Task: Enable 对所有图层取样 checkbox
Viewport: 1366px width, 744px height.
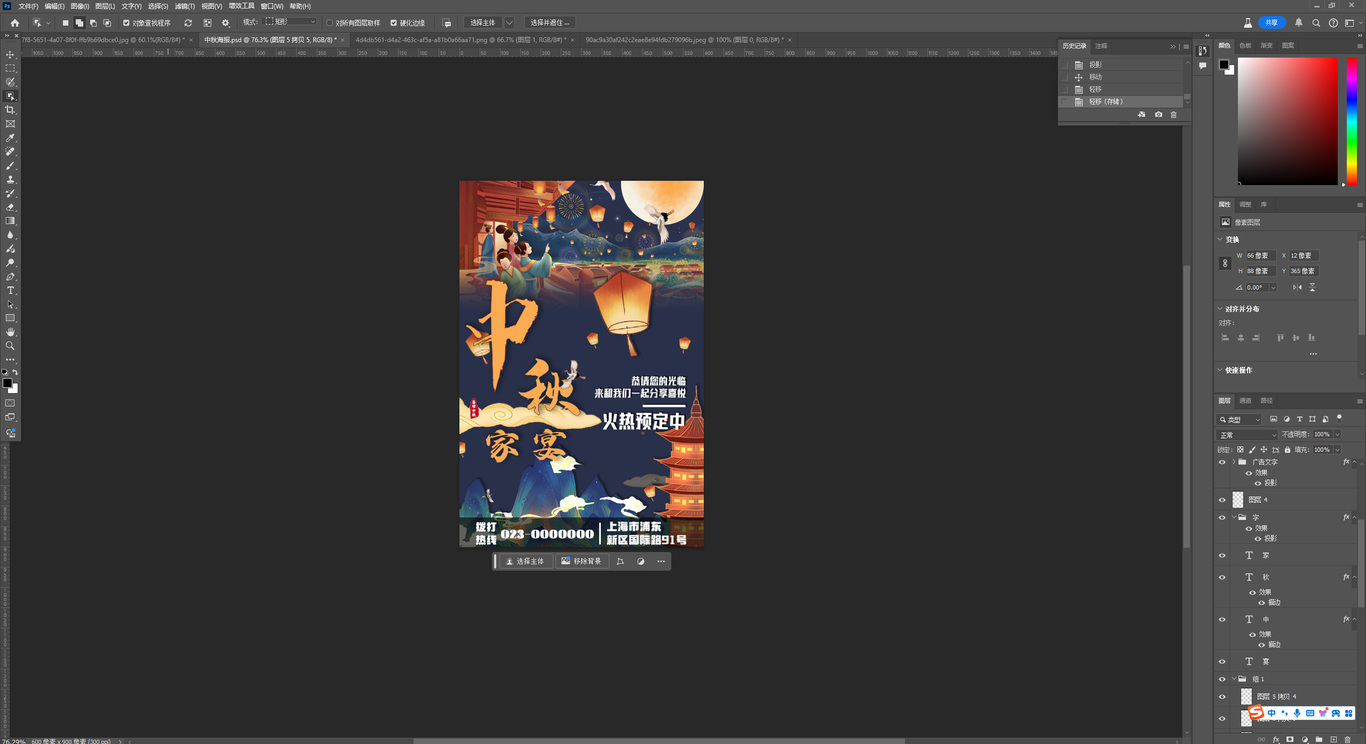Action: click(329, 22)
